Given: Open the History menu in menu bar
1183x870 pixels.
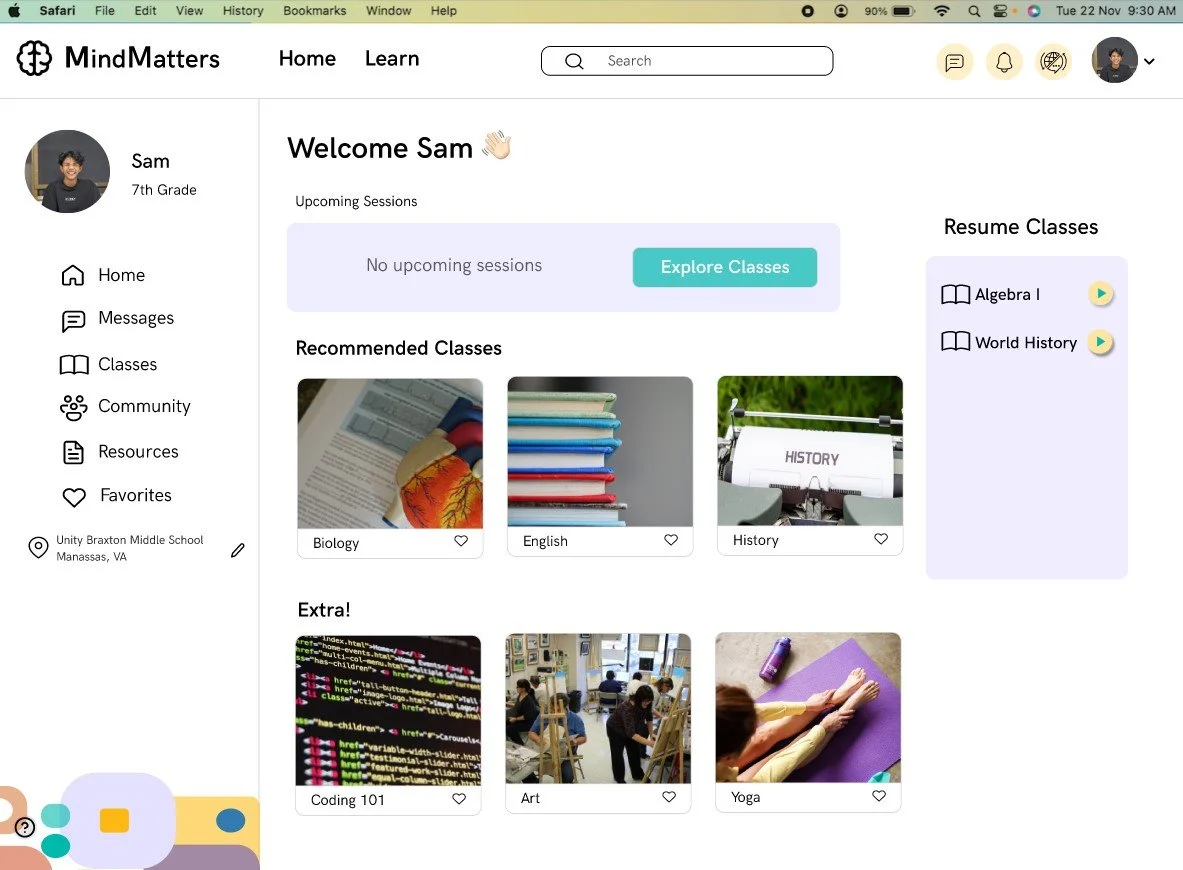Looking at the screenshot, I should 243,11.
